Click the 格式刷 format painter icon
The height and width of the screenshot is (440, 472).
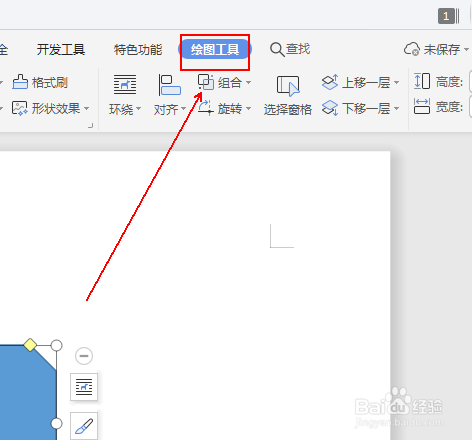[x=20, y=82]
